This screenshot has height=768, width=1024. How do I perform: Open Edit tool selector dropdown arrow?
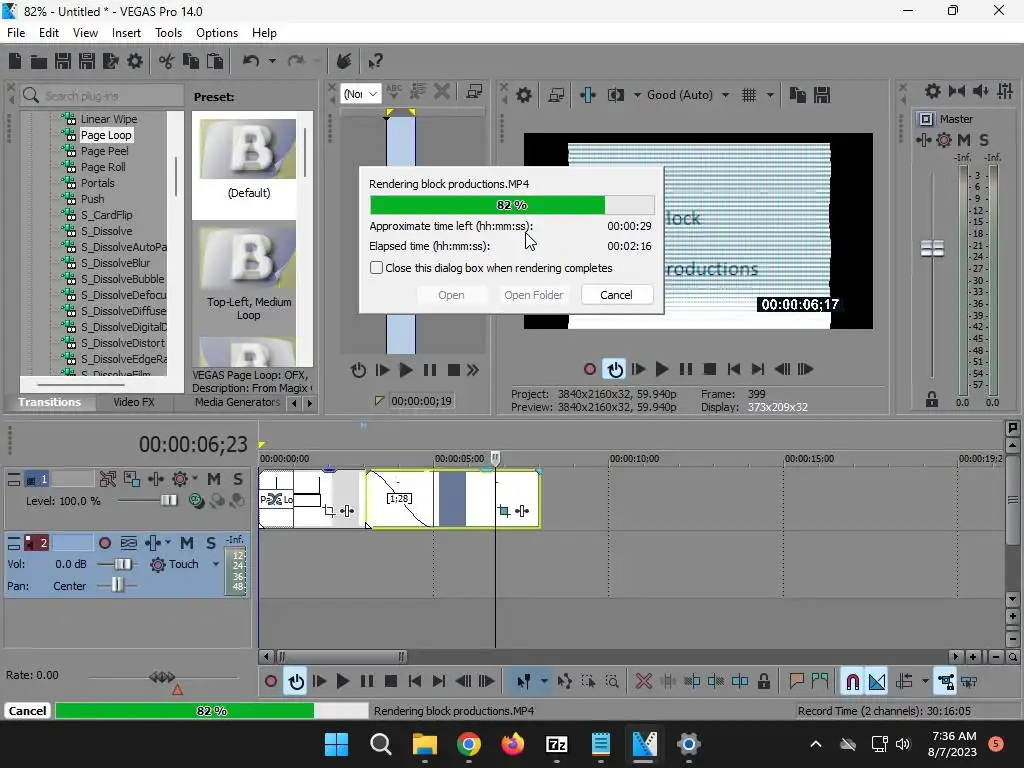pos(544,682)
